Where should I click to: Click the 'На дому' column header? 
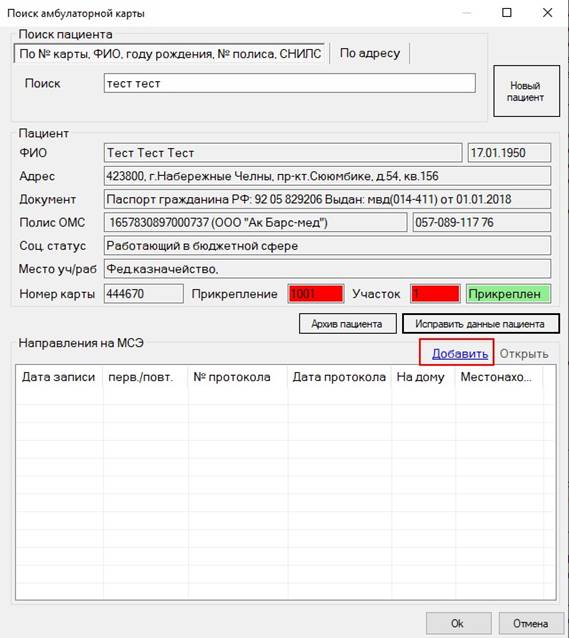click(423, 377)
